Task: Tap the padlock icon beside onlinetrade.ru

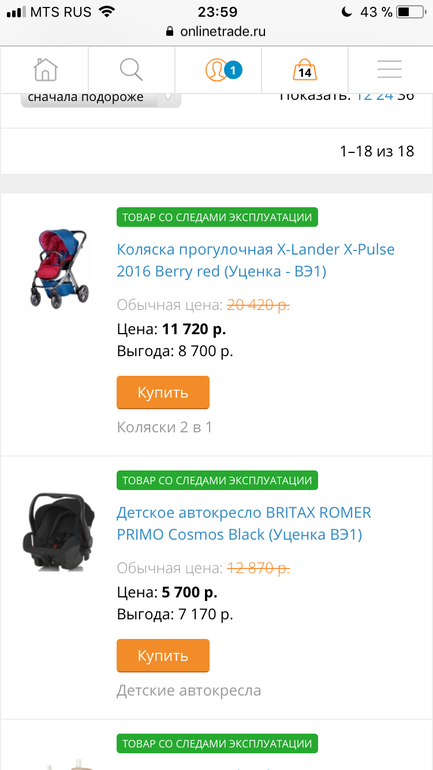Action: click(170, 32)
